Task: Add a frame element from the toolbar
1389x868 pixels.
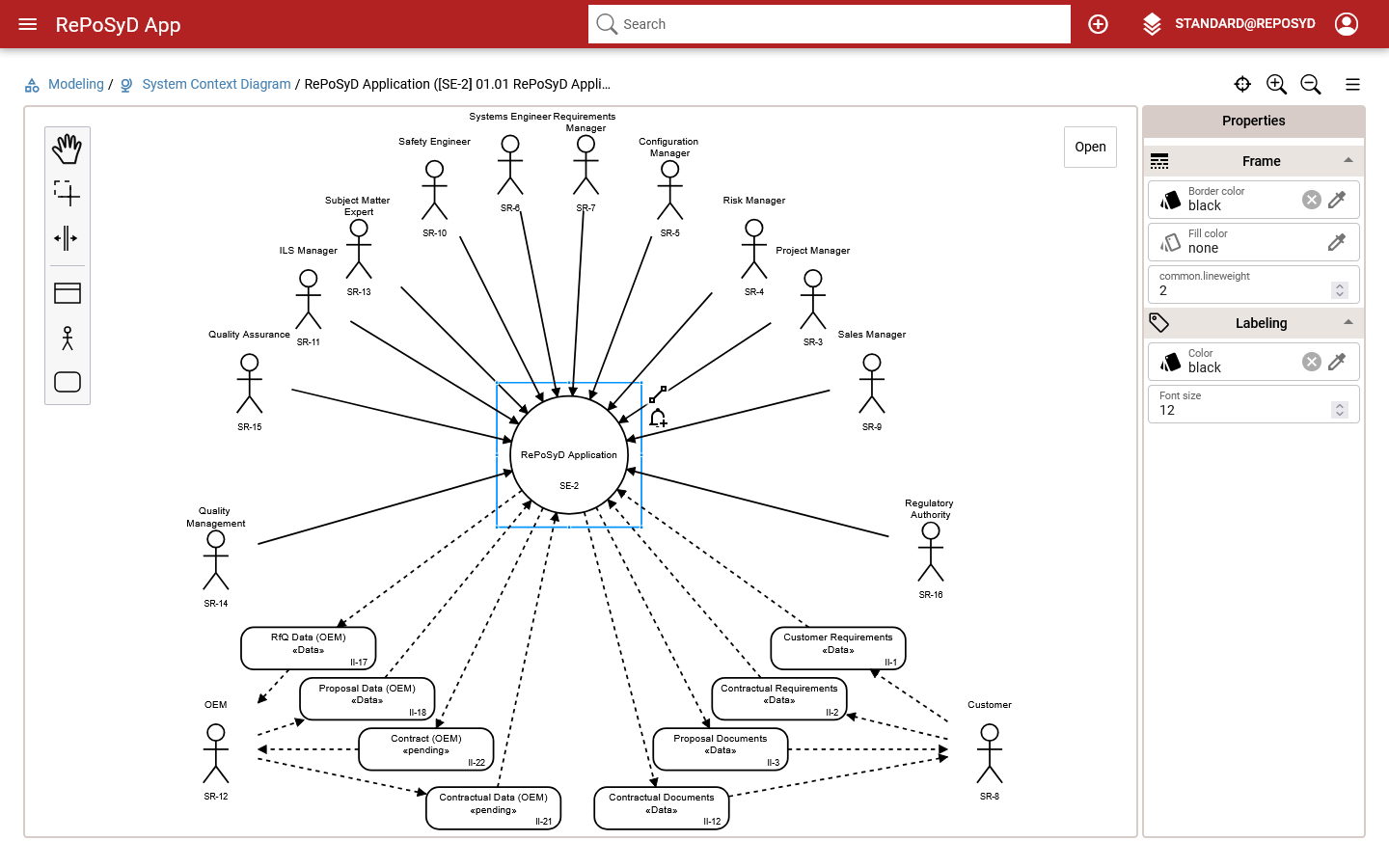Action: pyautogui.click(x=67, y=293)
